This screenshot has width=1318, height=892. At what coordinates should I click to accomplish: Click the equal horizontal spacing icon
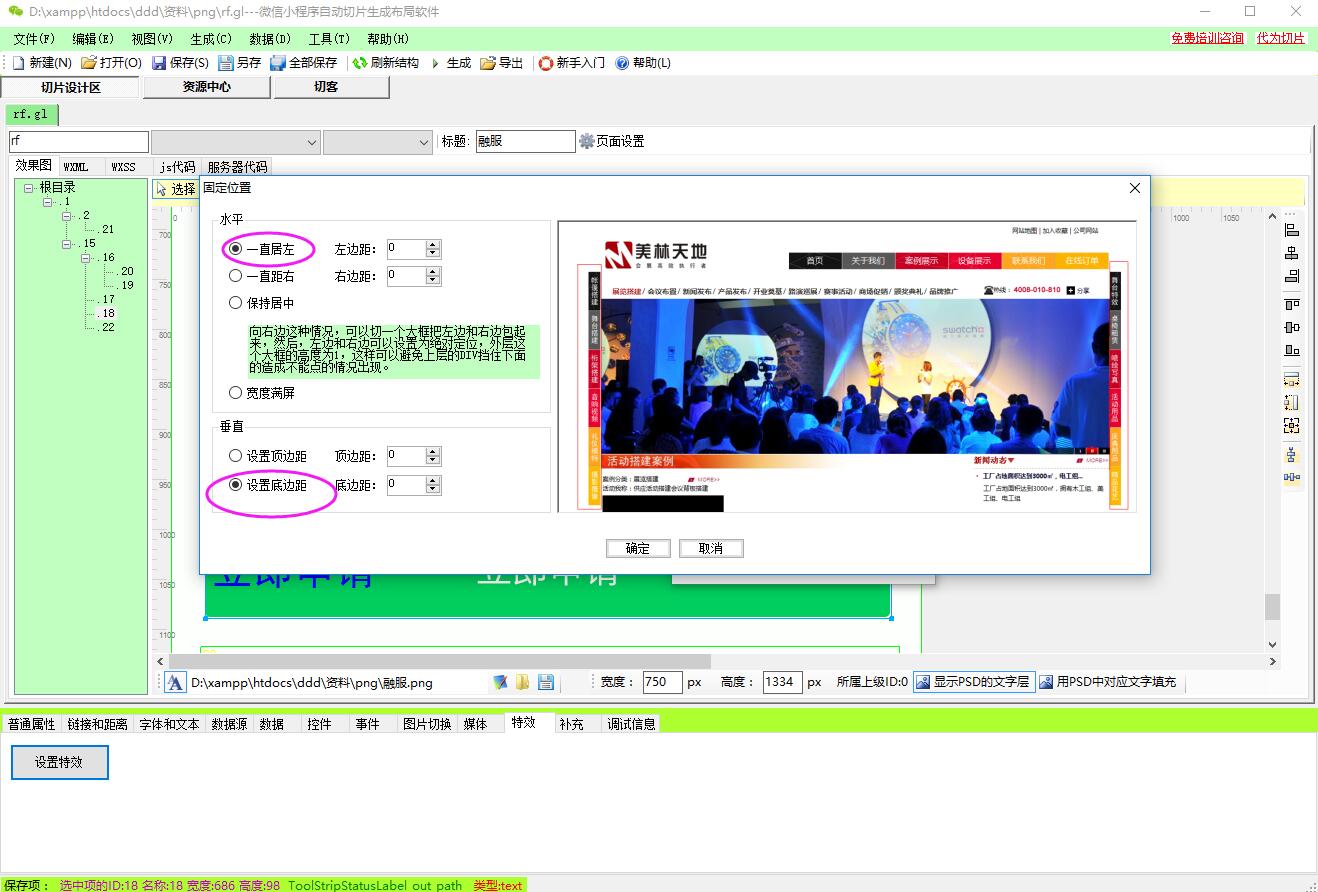tap(1292, 478)
